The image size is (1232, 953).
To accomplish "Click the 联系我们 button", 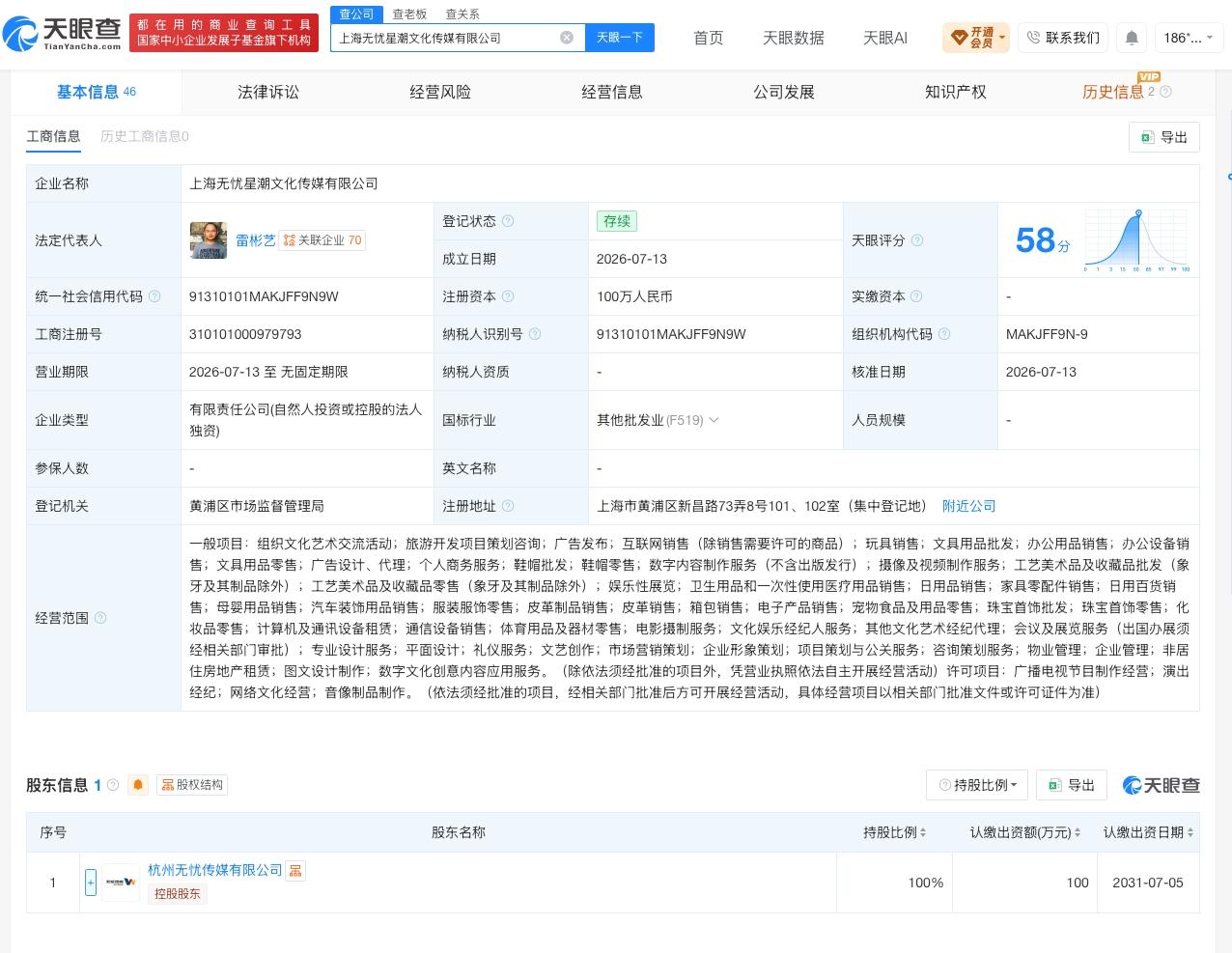I will pyautogui.click(x=1063, y=38).
